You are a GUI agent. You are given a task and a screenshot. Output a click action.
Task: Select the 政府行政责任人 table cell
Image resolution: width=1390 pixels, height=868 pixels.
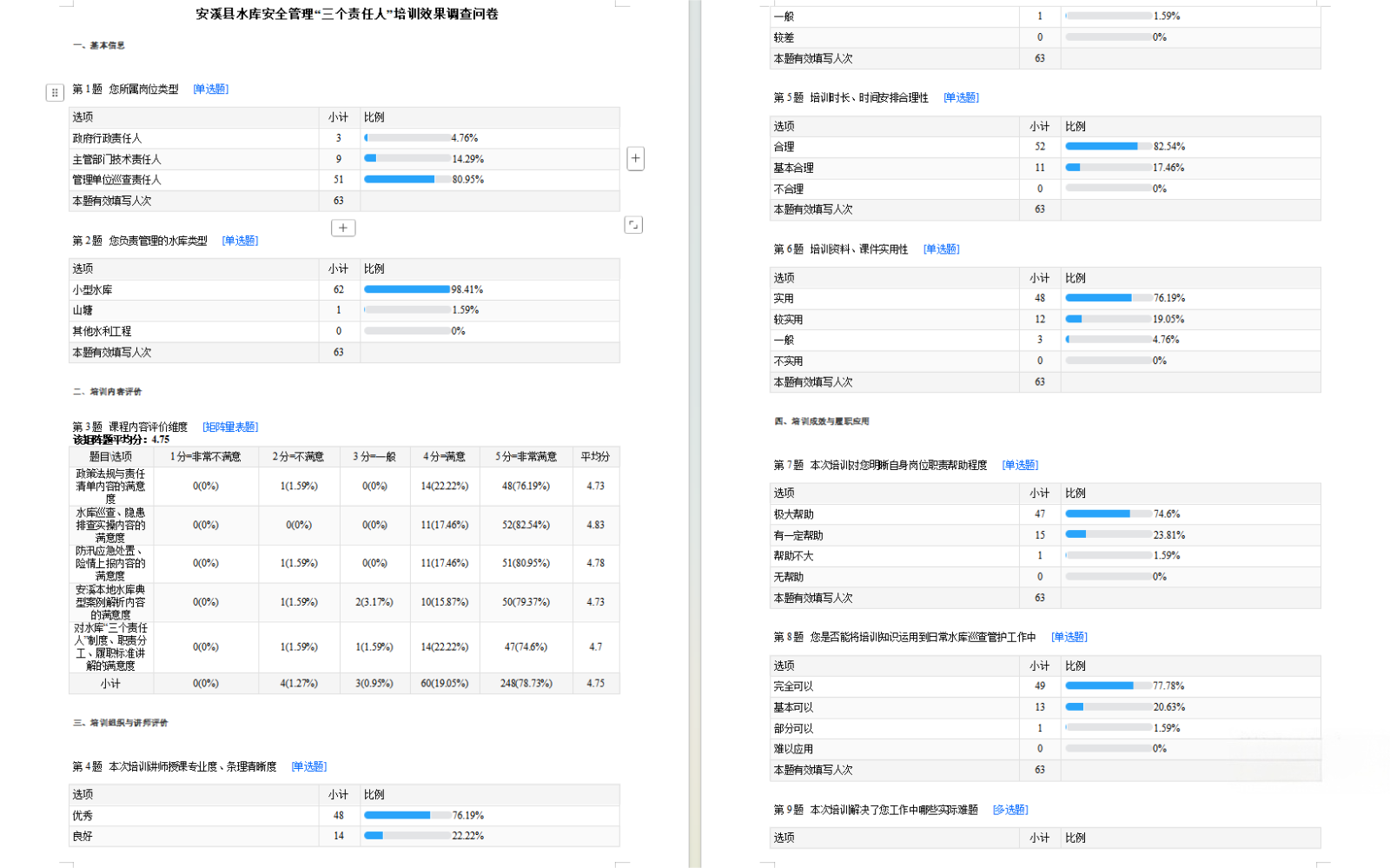pyautogui.click(x=107, y=138)
